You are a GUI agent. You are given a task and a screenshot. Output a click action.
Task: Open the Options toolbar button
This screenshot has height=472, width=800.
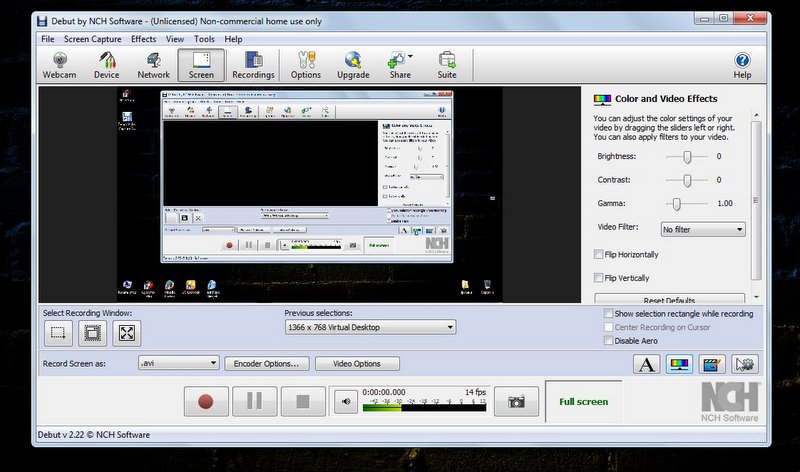pos(306,65)
